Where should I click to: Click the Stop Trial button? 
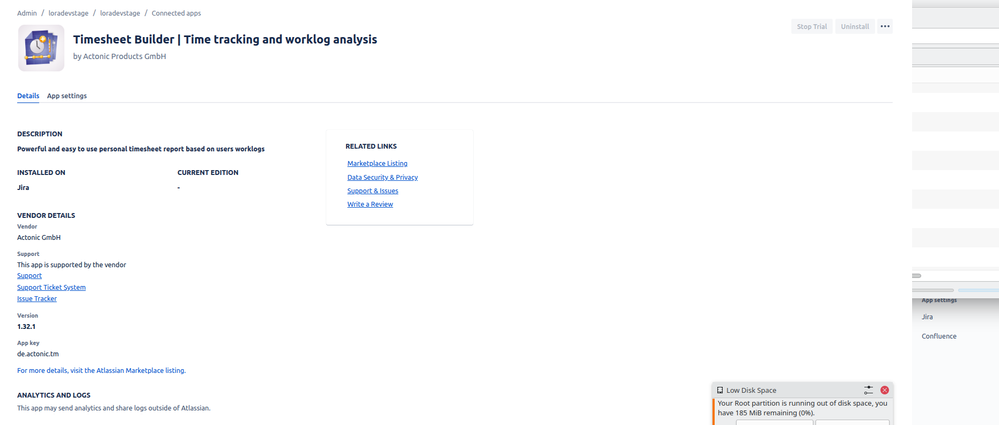click(812, 26)
